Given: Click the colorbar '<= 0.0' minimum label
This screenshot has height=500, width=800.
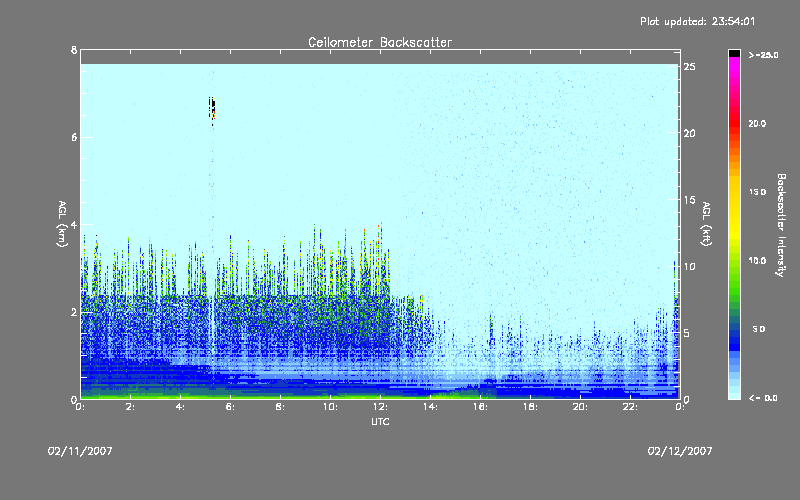Looking at the screenshot, I should (763, 398).
